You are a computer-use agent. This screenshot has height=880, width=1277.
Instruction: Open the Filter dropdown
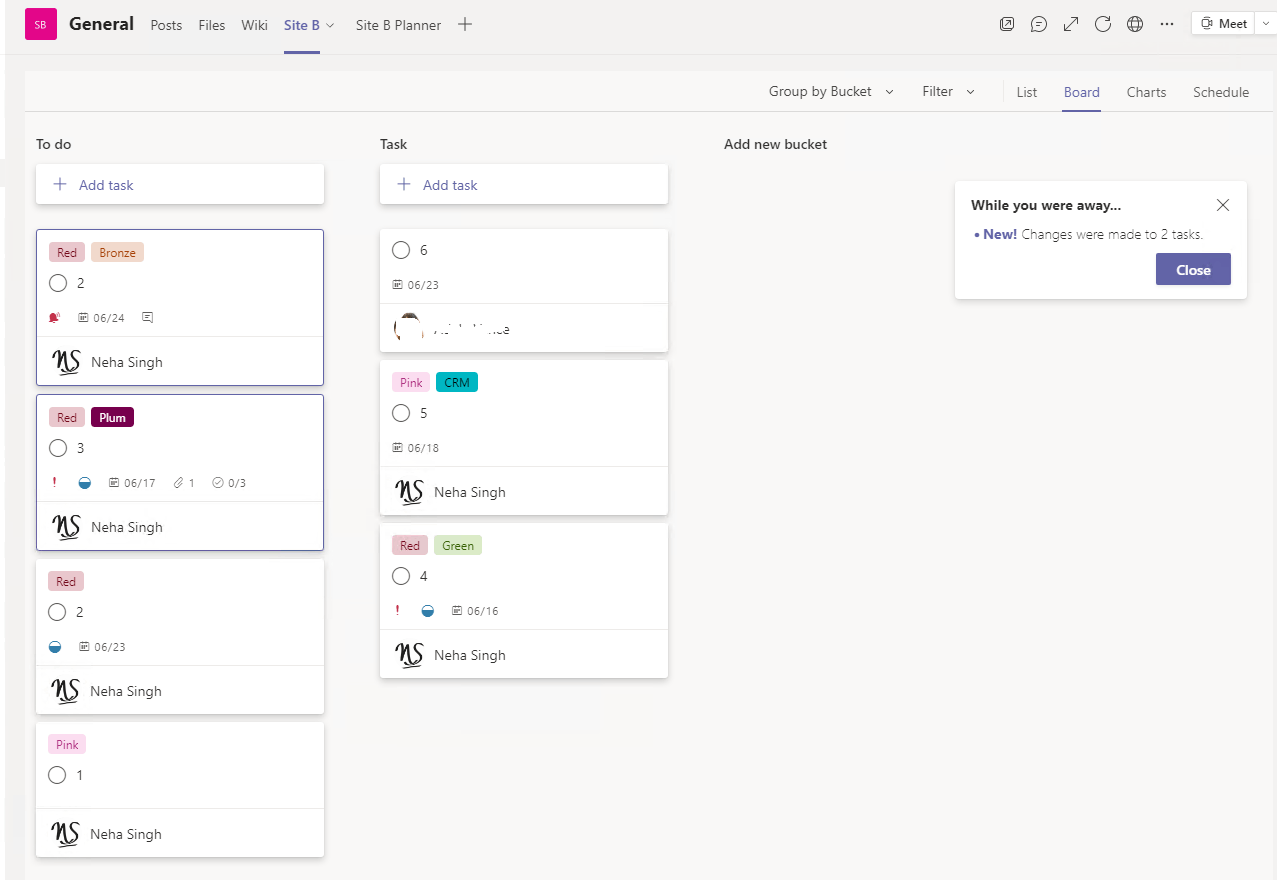949,91
